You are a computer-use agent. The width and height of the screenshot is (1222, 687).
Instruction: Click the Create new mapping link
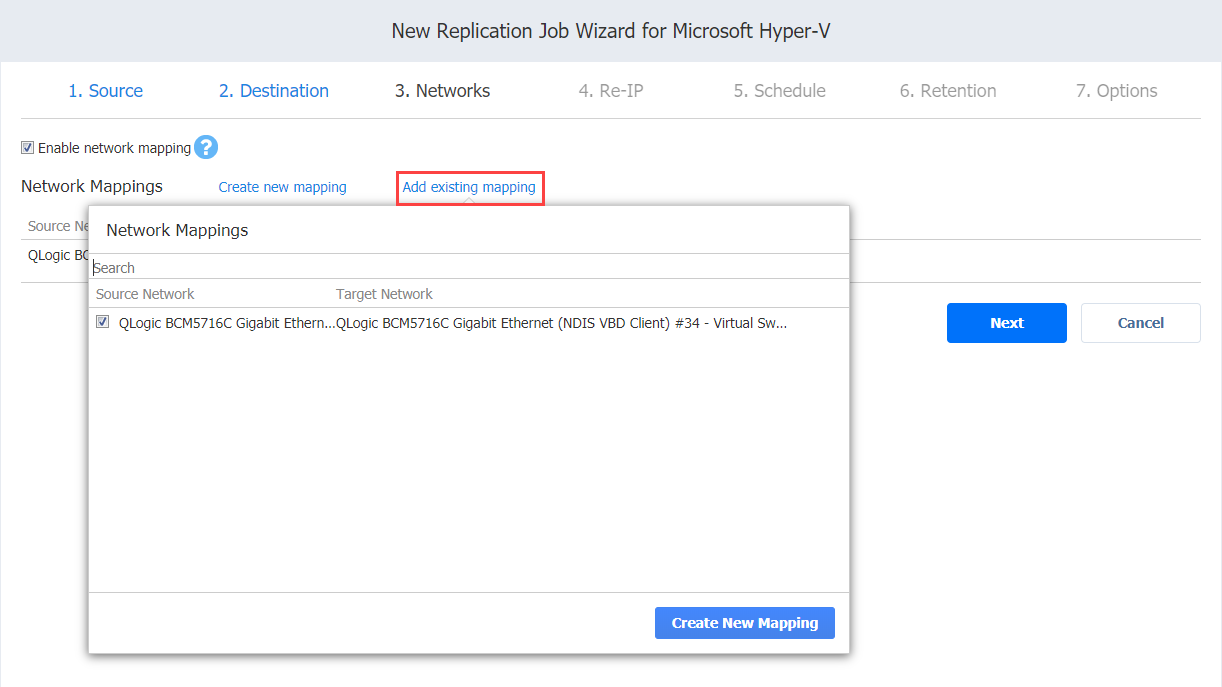[x=282, y=187]
